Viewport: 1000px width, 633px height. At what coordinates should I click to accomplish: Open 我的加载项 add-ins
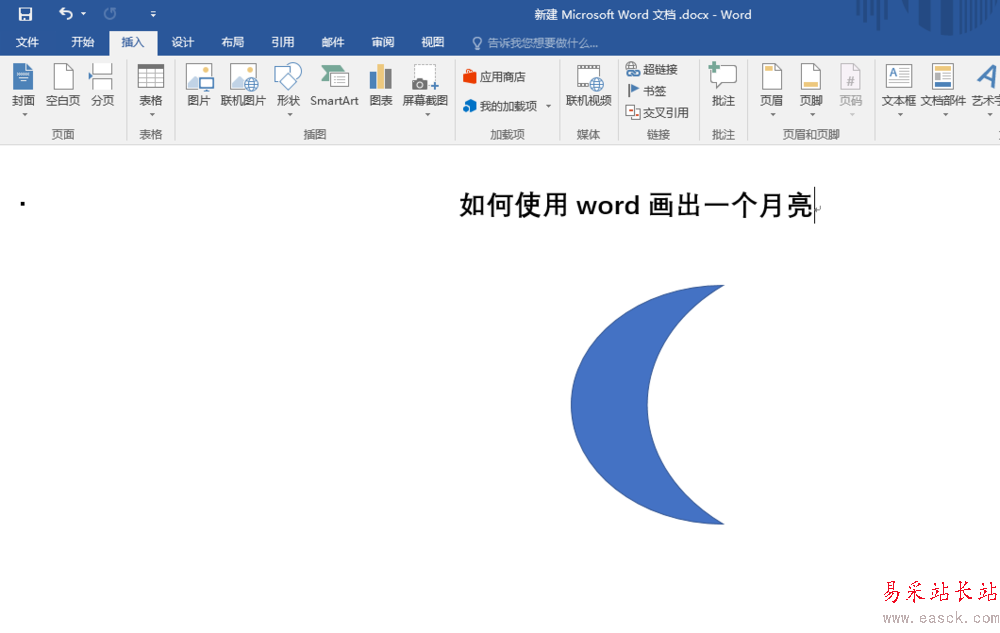click(x=501, y=106)
